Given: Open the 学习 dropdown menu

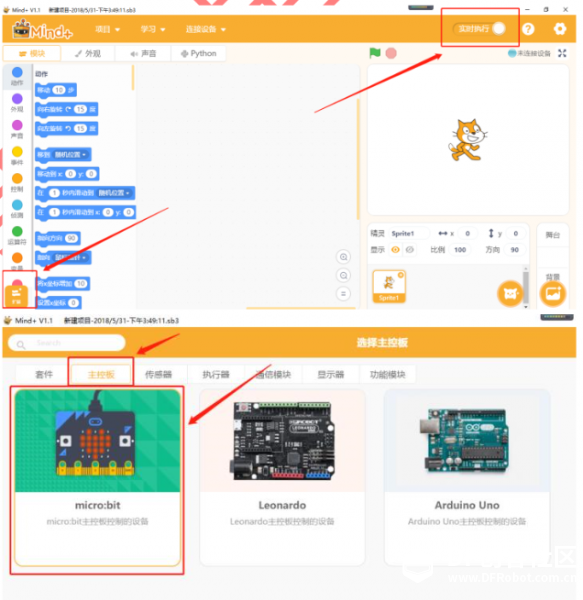Looking at the screenshot, I should point(153,29).
